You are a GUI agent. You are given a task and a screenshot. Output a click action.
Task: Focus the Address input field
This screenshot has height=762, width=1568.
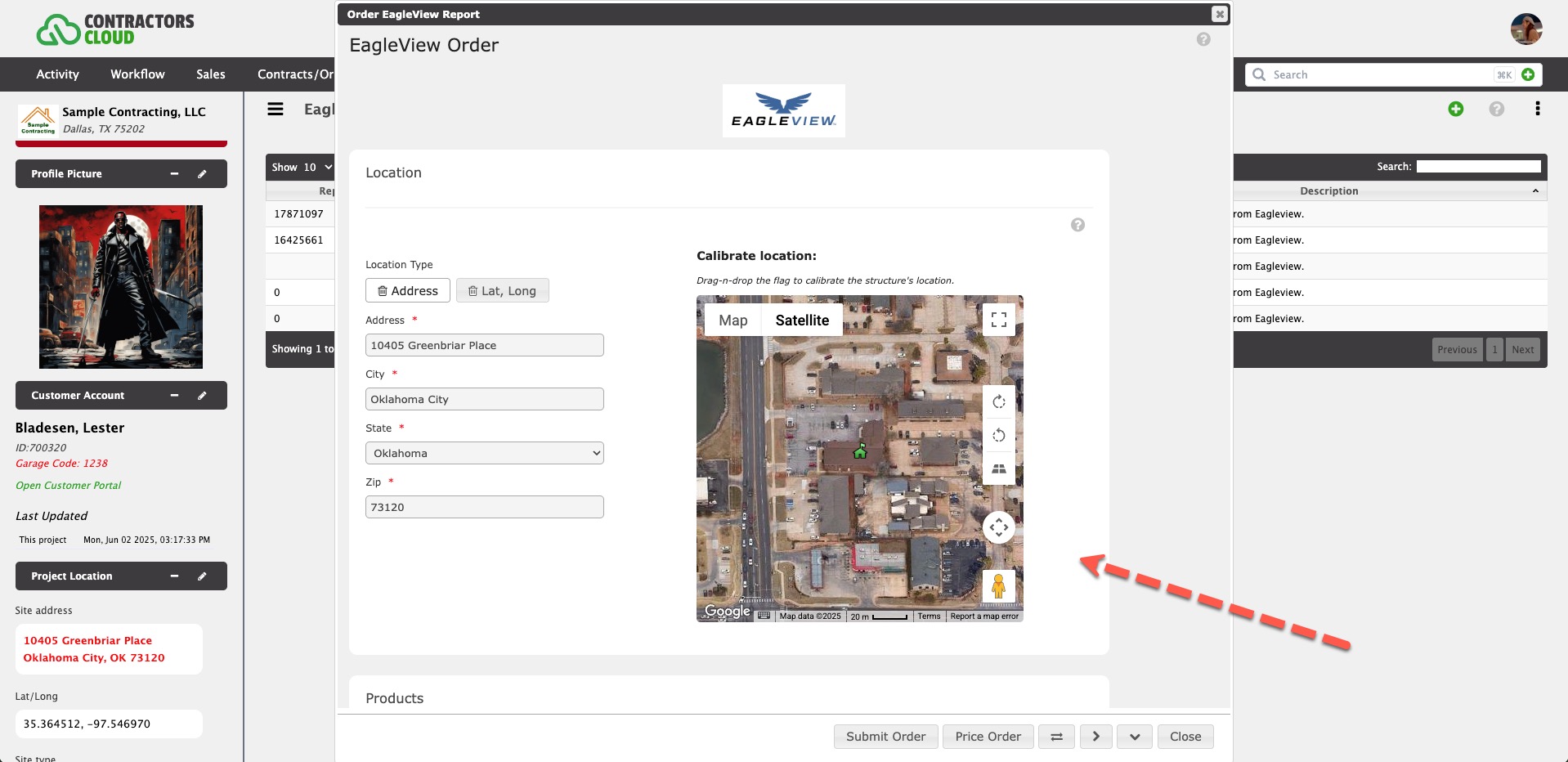click(485, 345)
